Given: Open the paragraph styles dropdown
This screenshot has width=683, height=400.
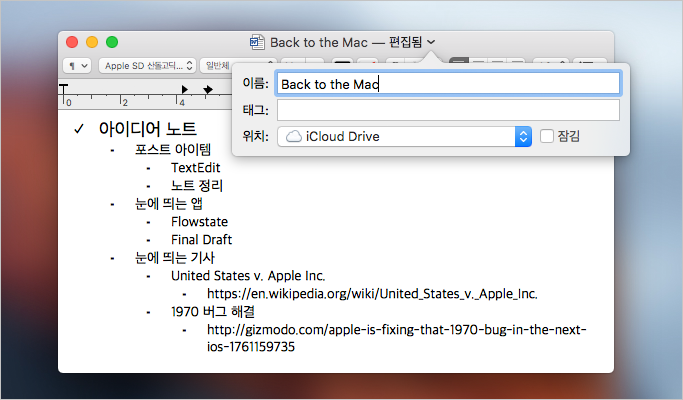Looking at the screenshot, I should pyautogui.click(x=77, y=66).
